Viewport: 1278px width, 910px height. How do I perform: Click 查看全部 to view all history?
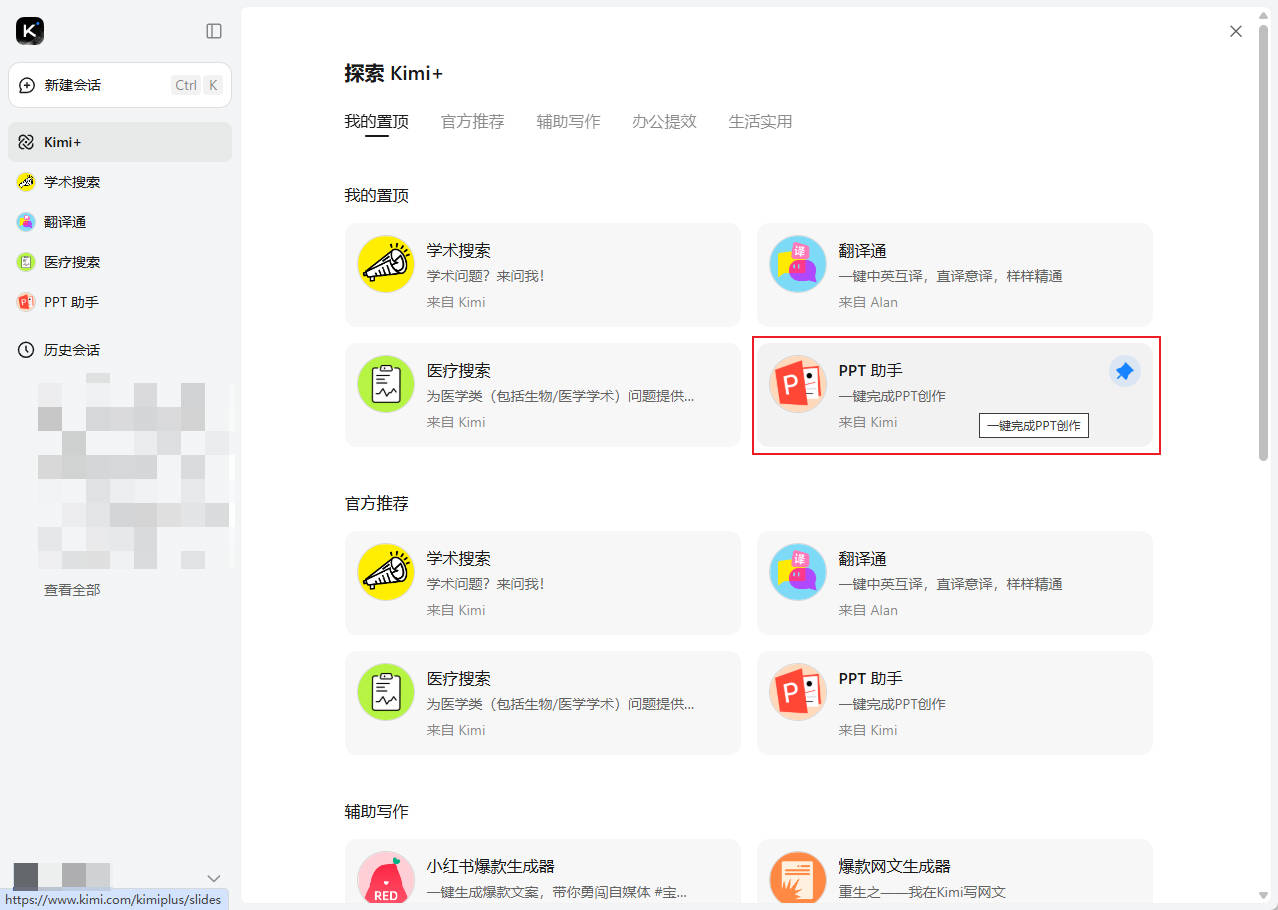72,590
